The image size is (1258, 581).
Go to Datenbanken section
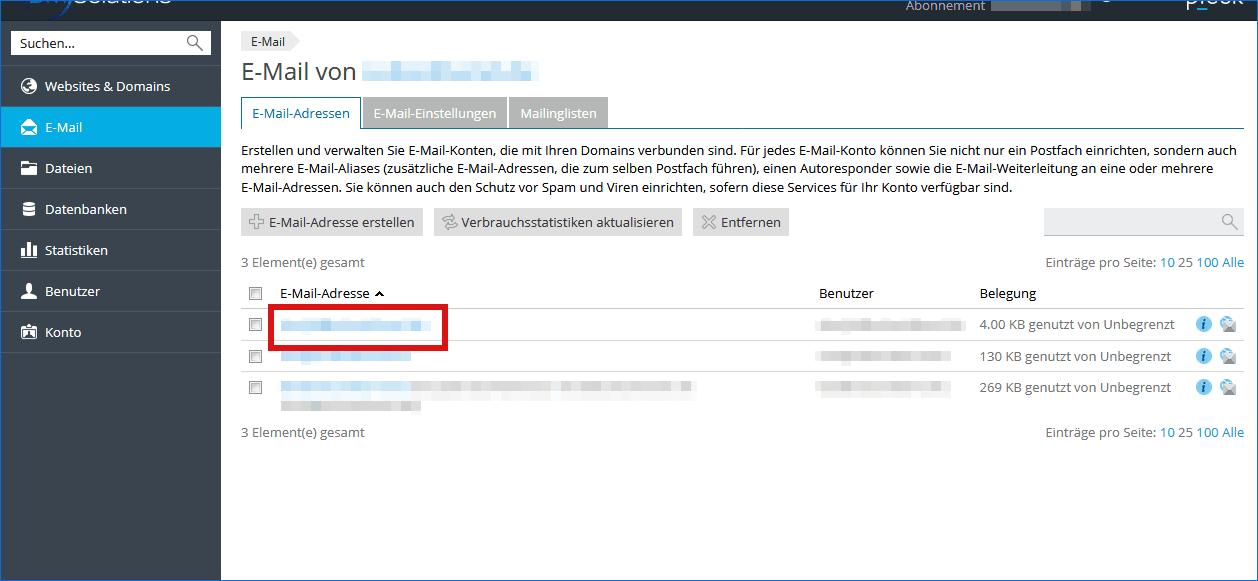coord(110,209)
